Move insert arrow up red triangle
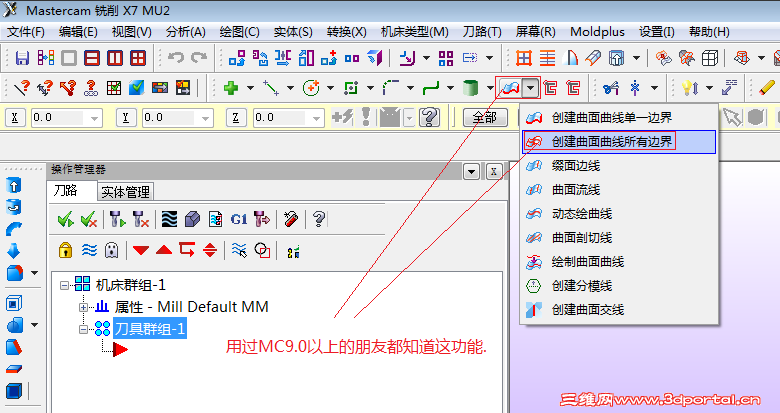Screen dimensions: 780x413 pyautogui.click(x=164, y=250)
